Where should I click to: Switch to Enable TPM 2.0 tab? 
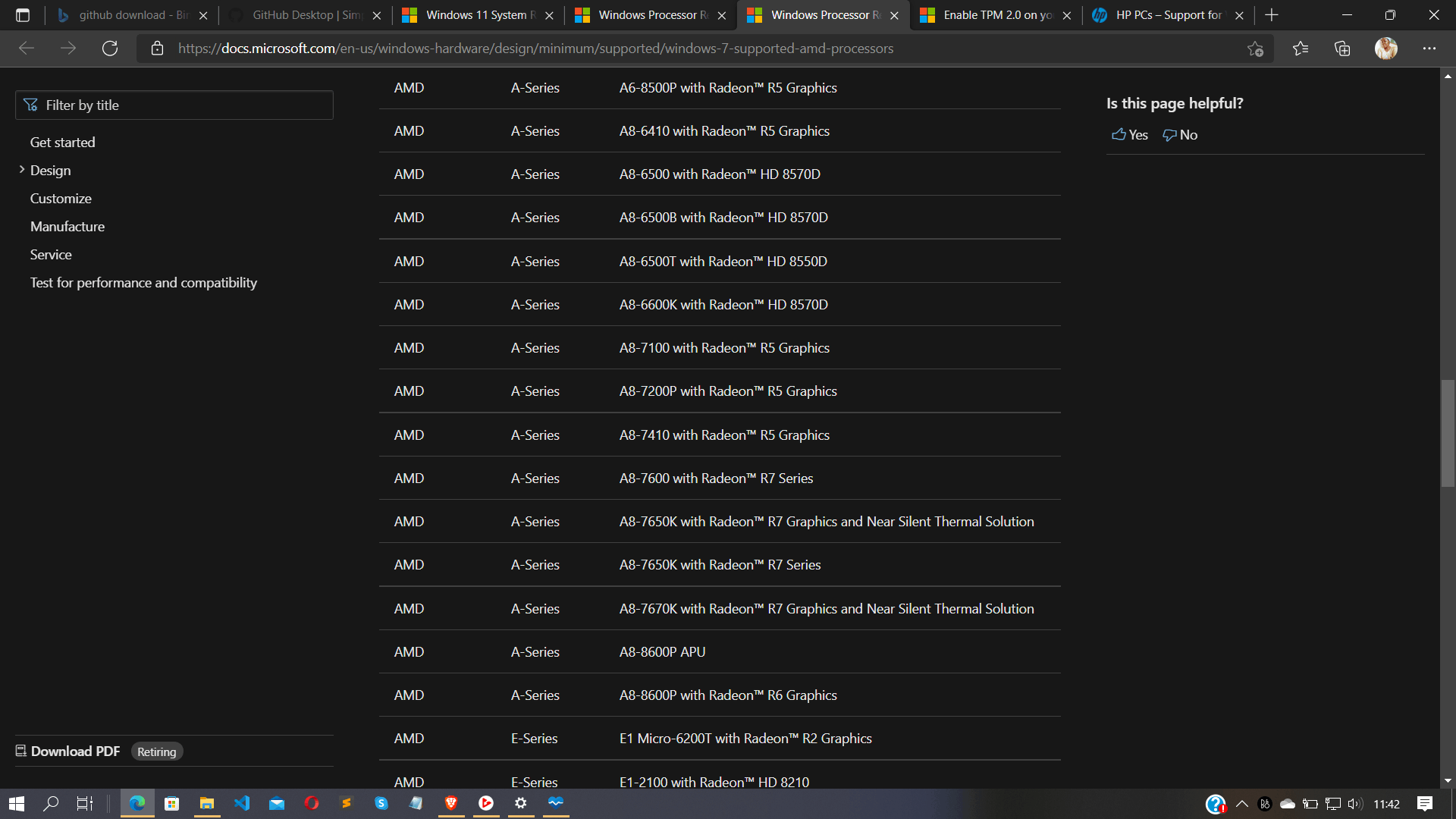coord(995,15)
